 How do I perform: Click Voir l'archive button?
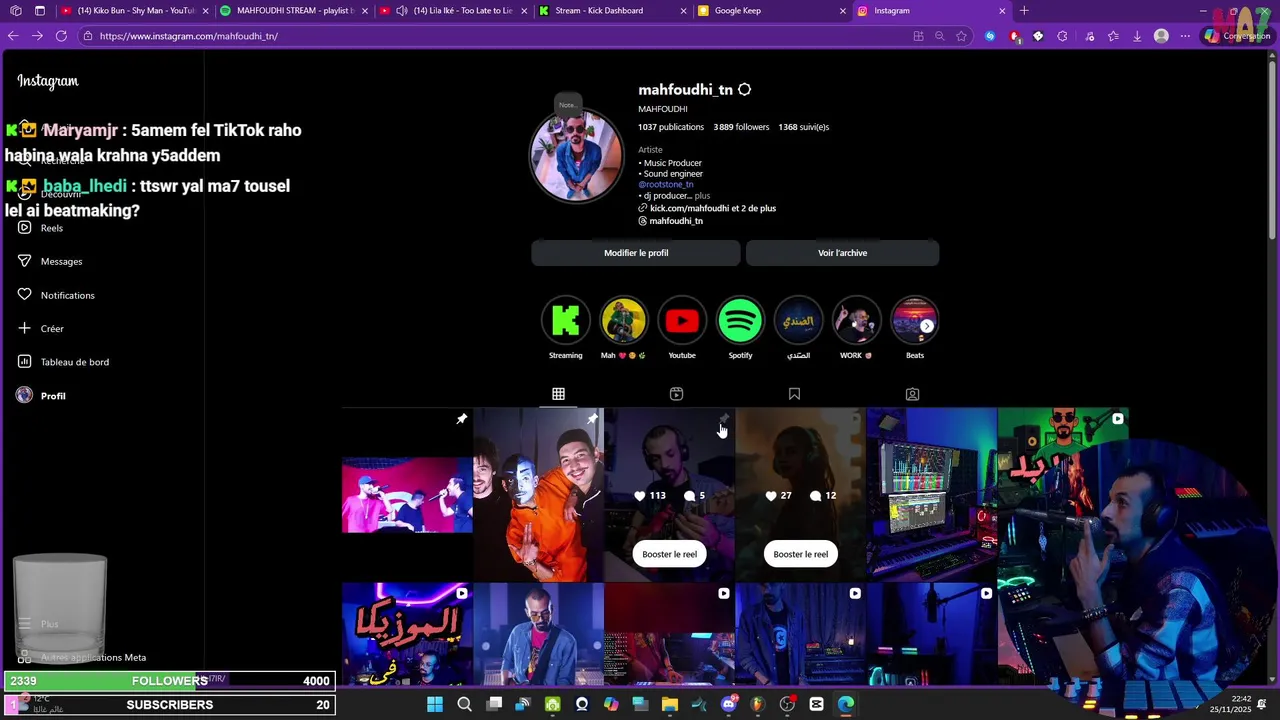(842, 253)
